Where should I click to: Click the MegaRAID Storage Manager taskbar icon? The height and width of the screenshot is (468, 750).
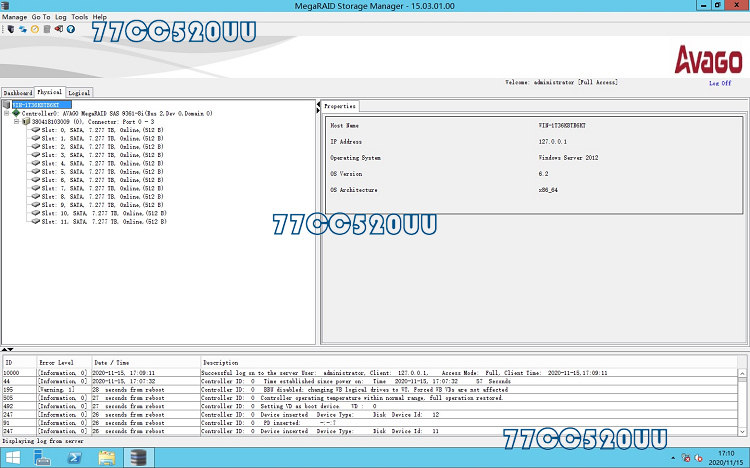(x=139, y=458)
